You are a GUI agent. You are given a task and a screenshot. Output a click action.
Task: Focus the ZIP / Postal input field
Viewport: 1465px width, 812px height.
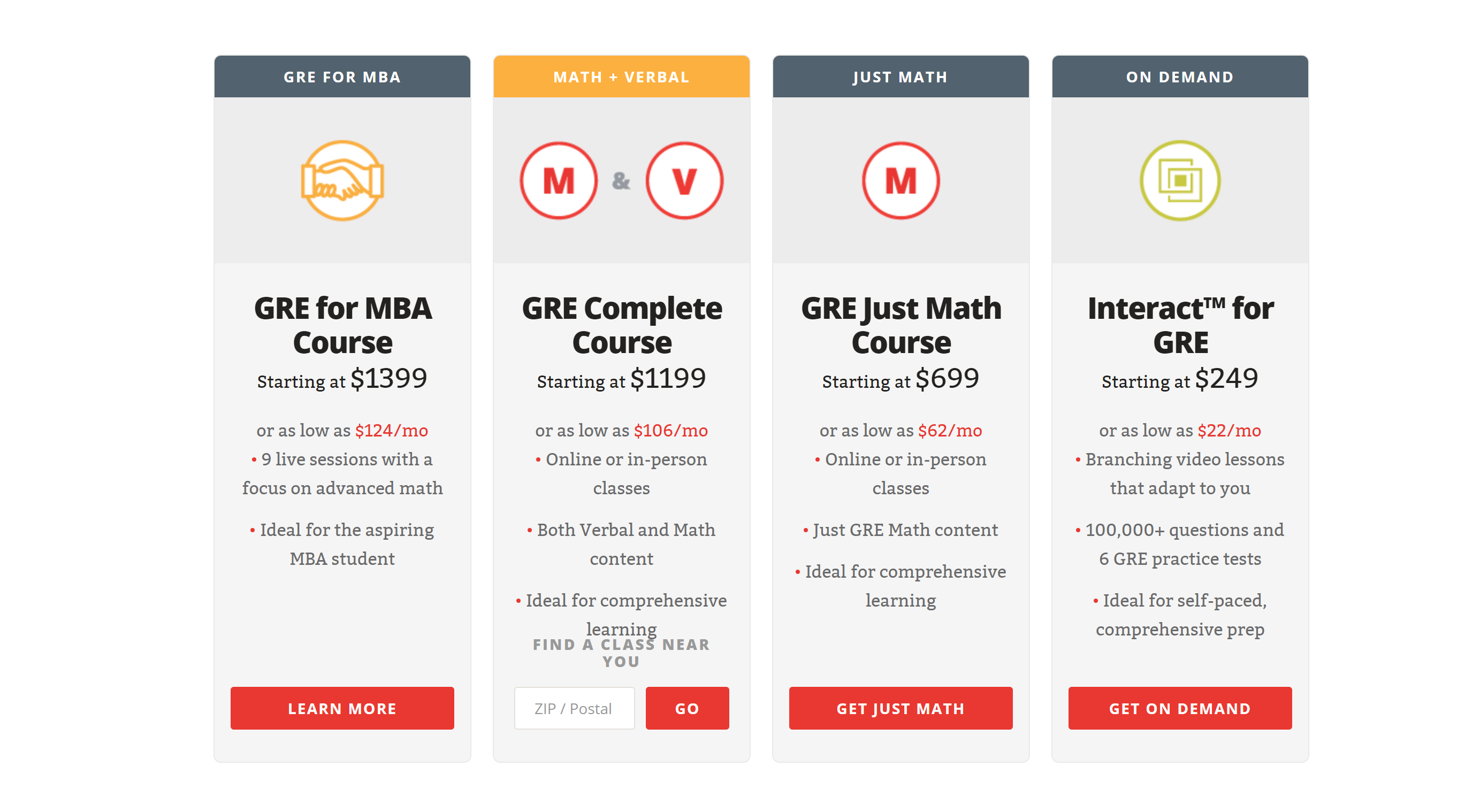(574, 708)
